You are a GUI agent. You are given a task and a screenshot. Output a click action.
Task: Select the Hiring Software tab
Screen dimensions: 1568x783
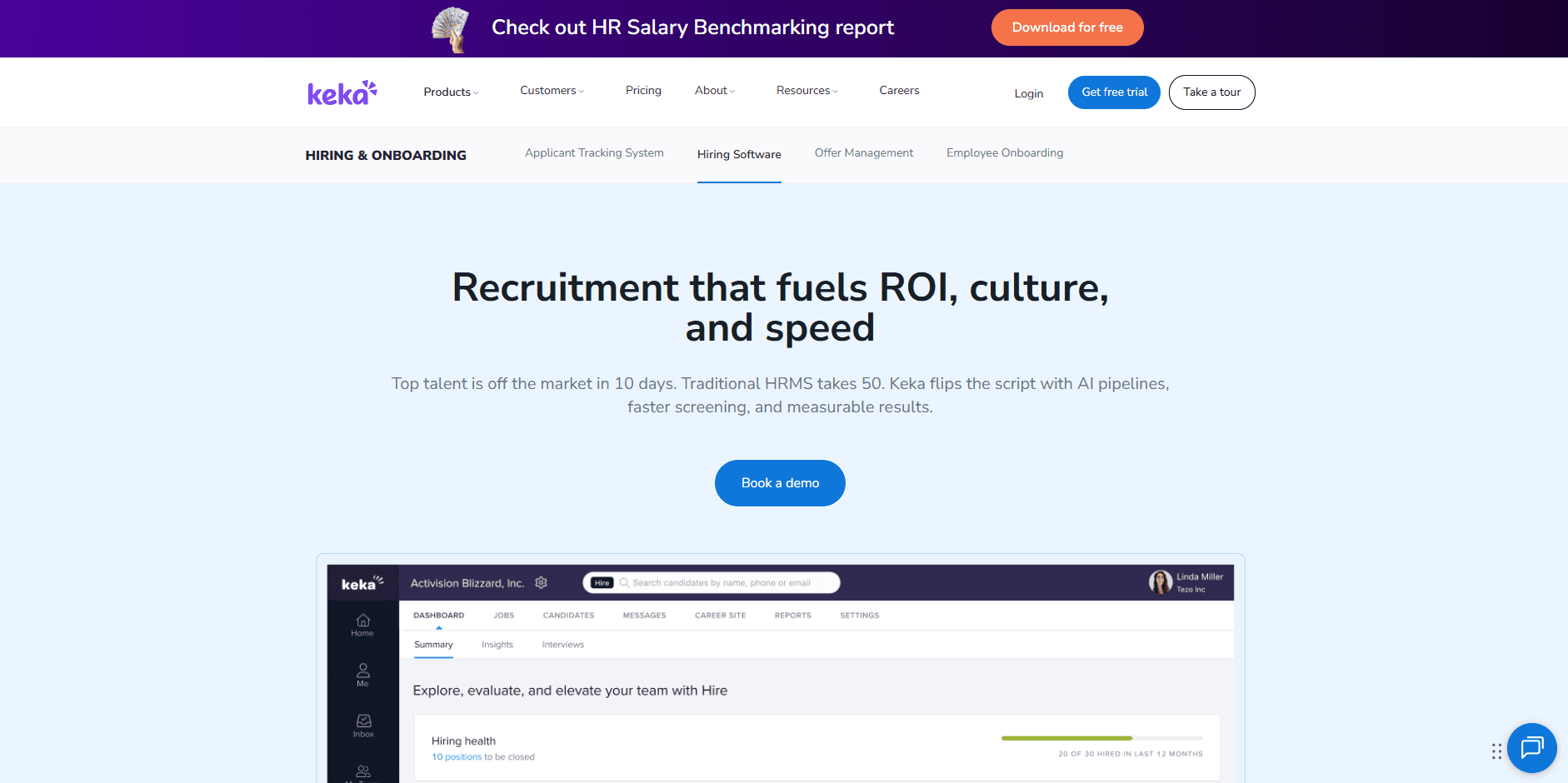coord(739,154)
